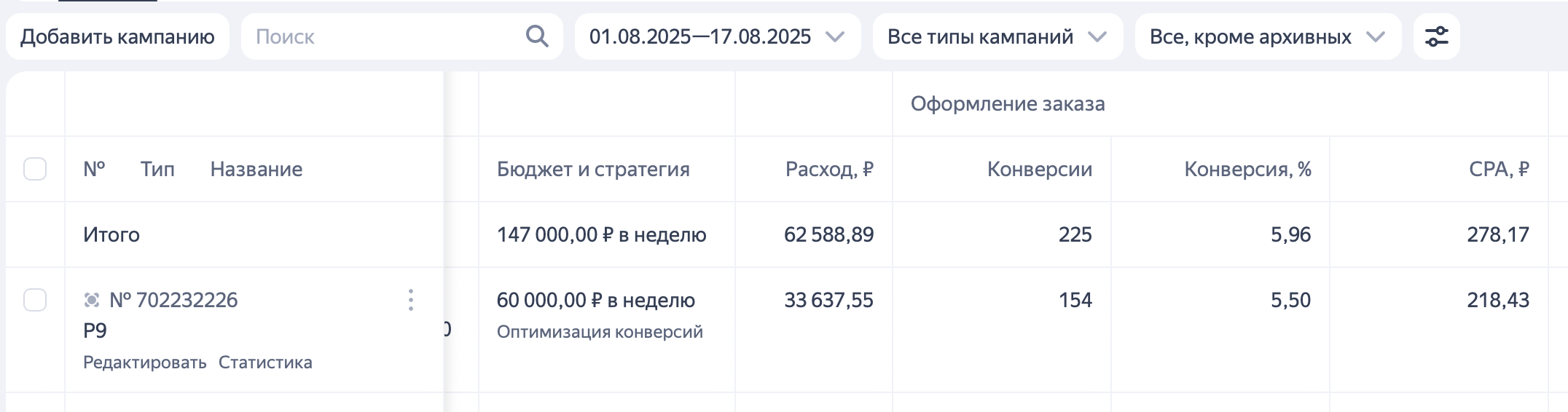Sort by the CPA, ₽ column header

pyautogui.click(x=1499, y=169)
